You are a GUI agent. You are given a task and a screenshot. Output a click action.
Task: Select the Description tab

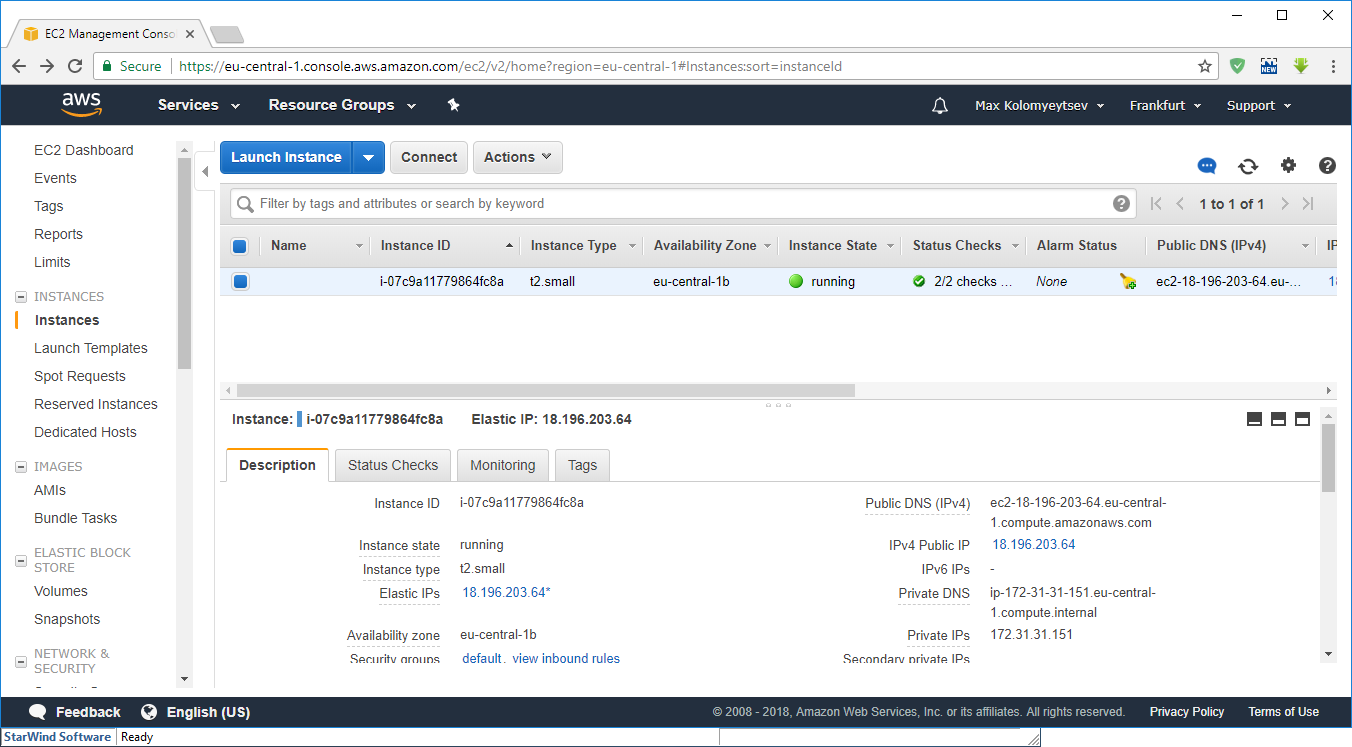click(x=277, y=465)
